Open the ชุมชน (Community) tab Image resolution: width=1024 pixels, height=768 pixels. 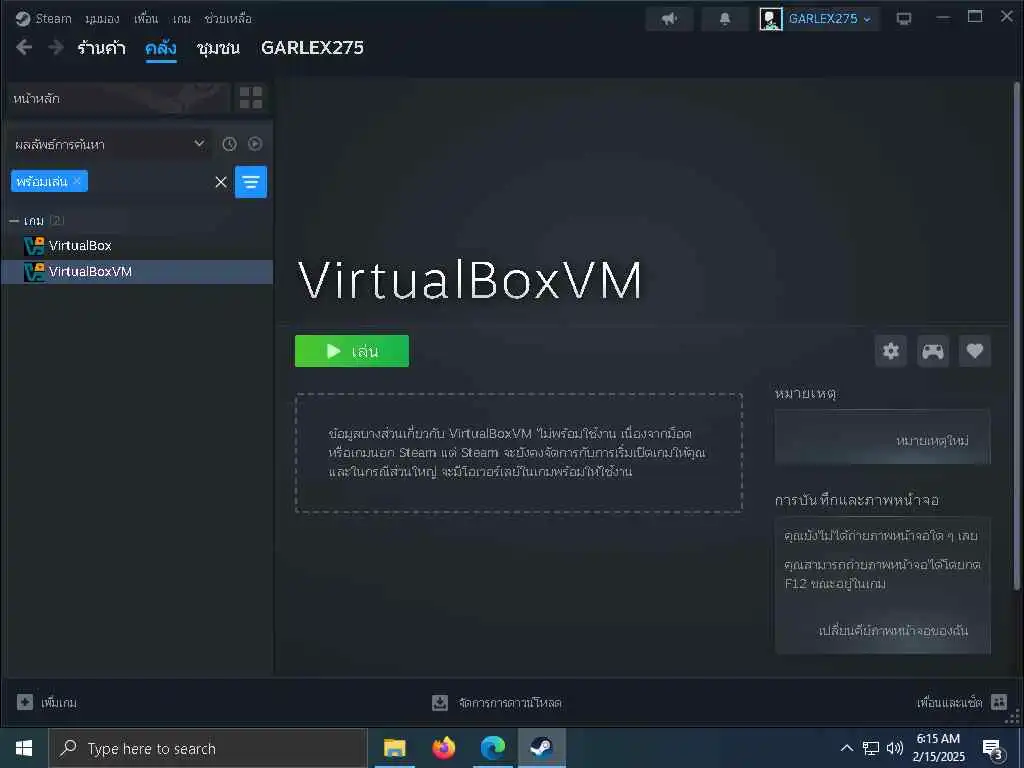218,48
